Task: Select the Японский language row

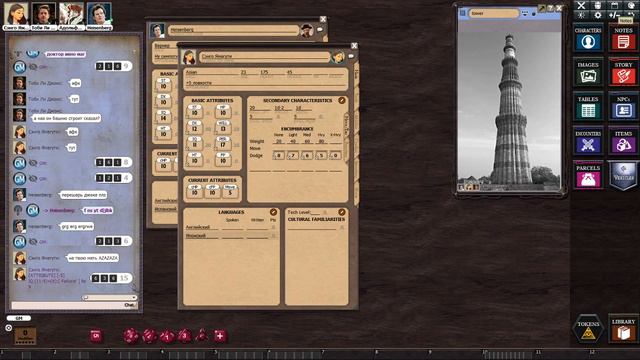Action: click(x=231, y=236)
